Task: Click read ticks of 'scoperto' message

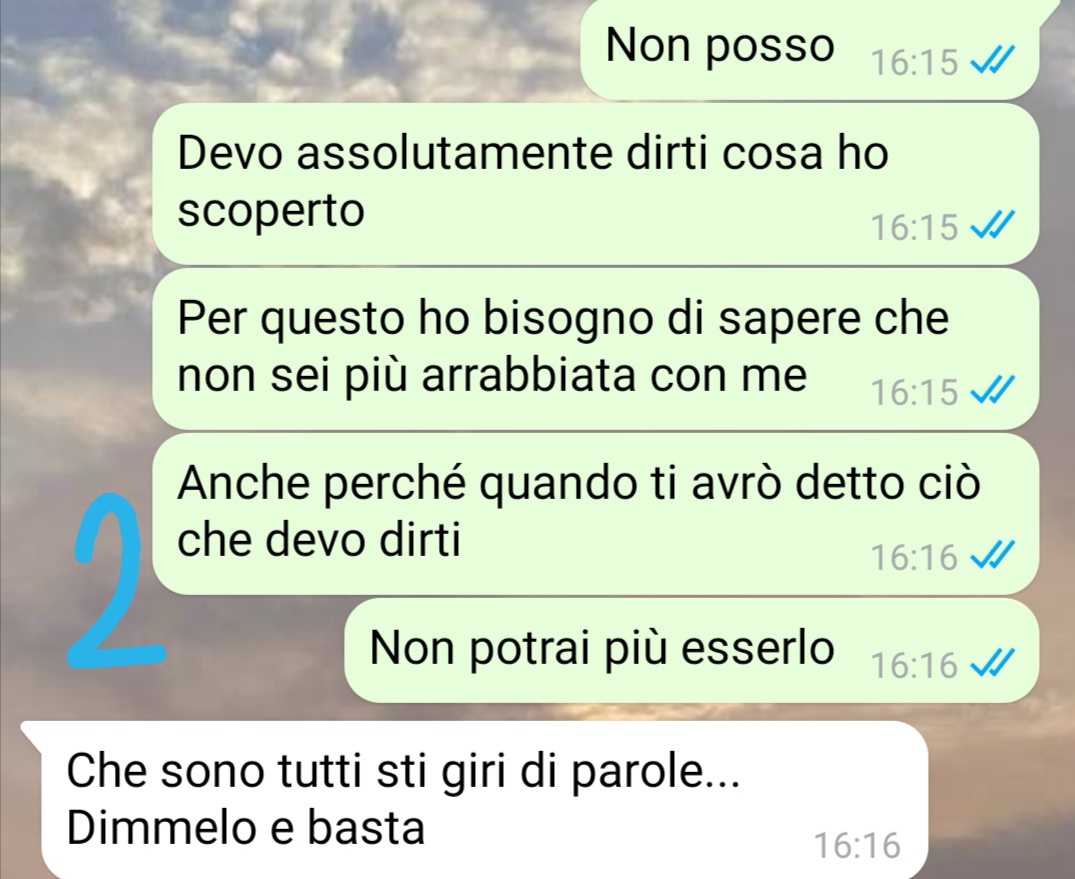Action: click(992, 226)
